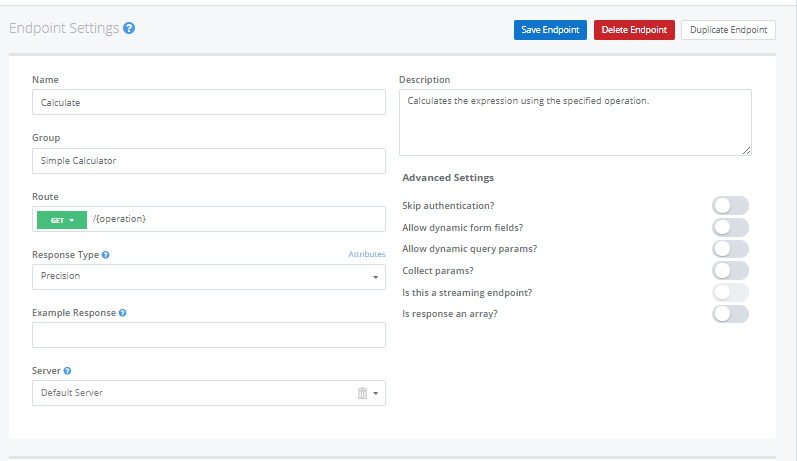Open Endpoint Settings help icon
Viewport: 797px width, 461px height.
tap(129, 28)
